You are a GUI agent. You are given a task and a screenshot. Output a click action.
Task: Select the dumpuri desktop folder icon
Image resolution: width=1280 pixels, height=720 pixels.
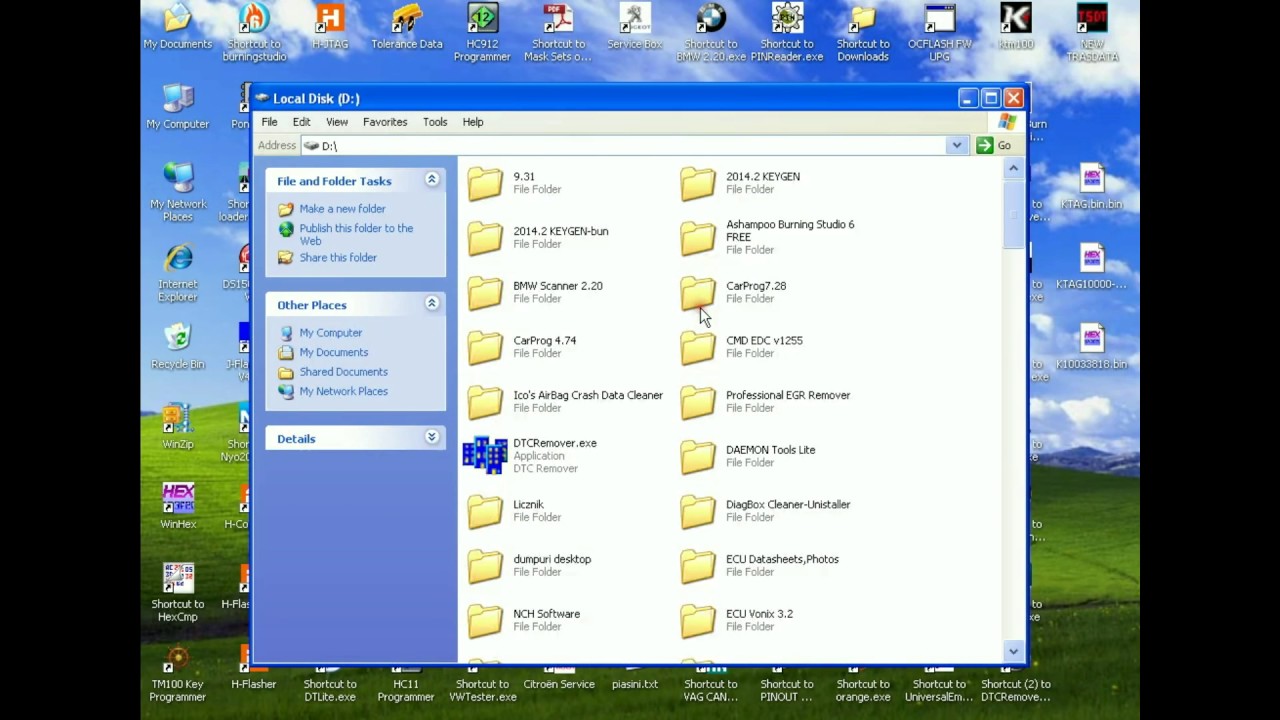coord(485,566)
